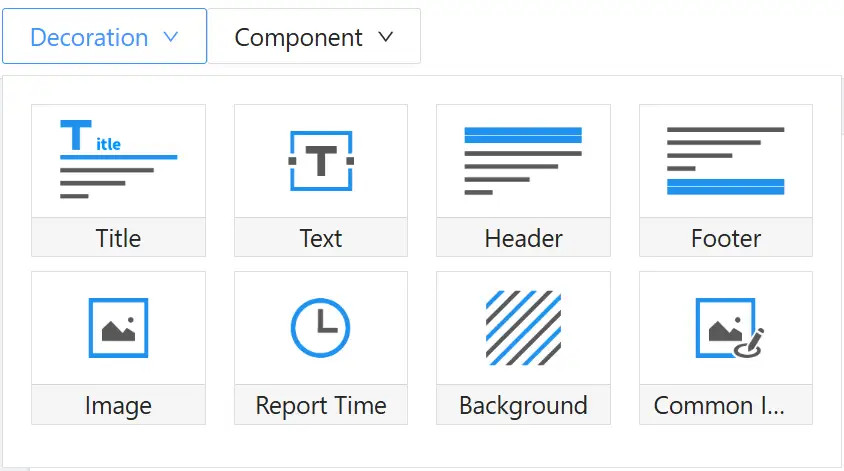The image size is (844, 471).
Task: Insert the Footer layout icon
Action: [x=725, y=160]
